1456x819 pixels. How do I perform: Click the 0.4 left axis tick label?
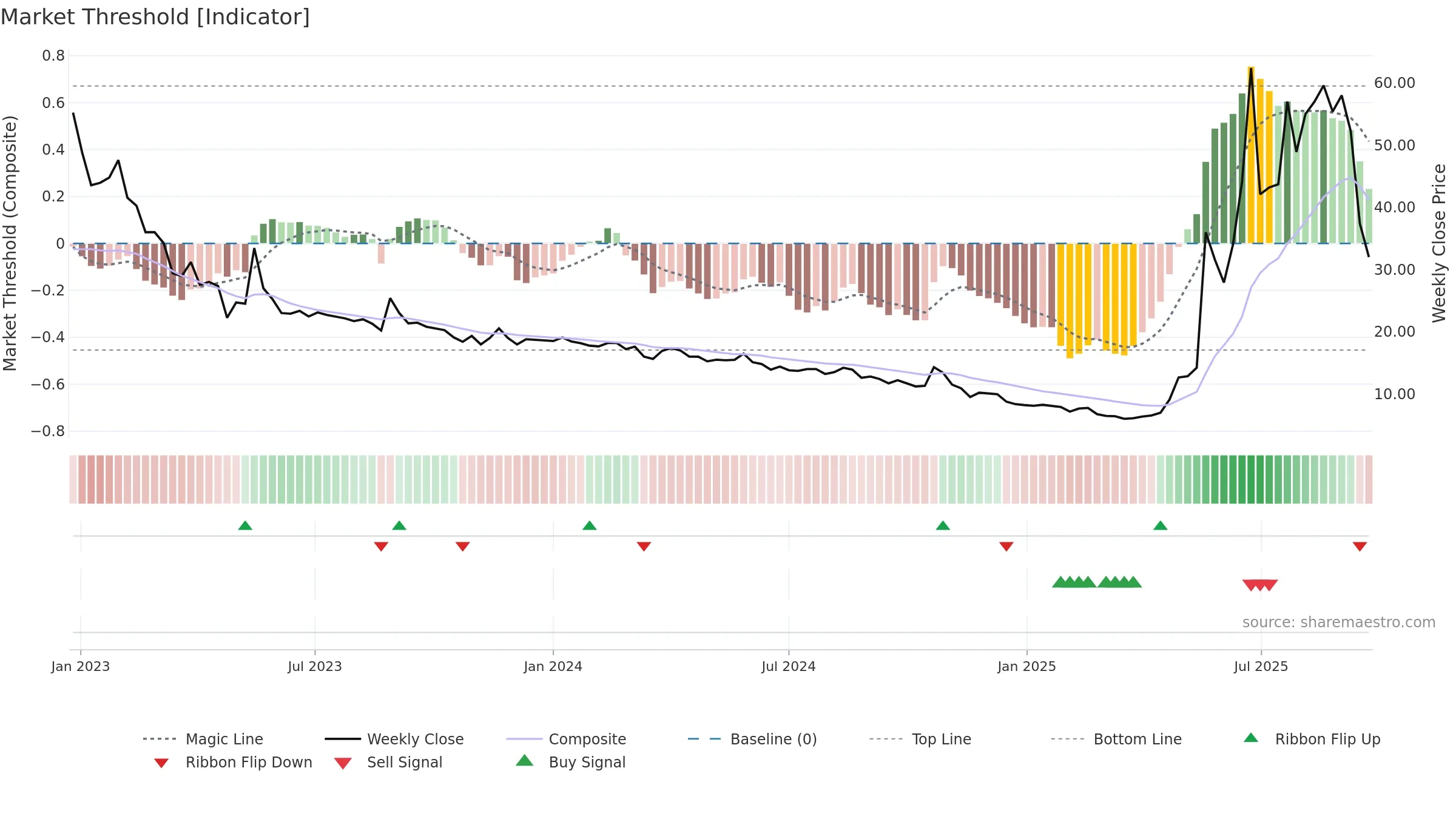click(x=53, y=150)
